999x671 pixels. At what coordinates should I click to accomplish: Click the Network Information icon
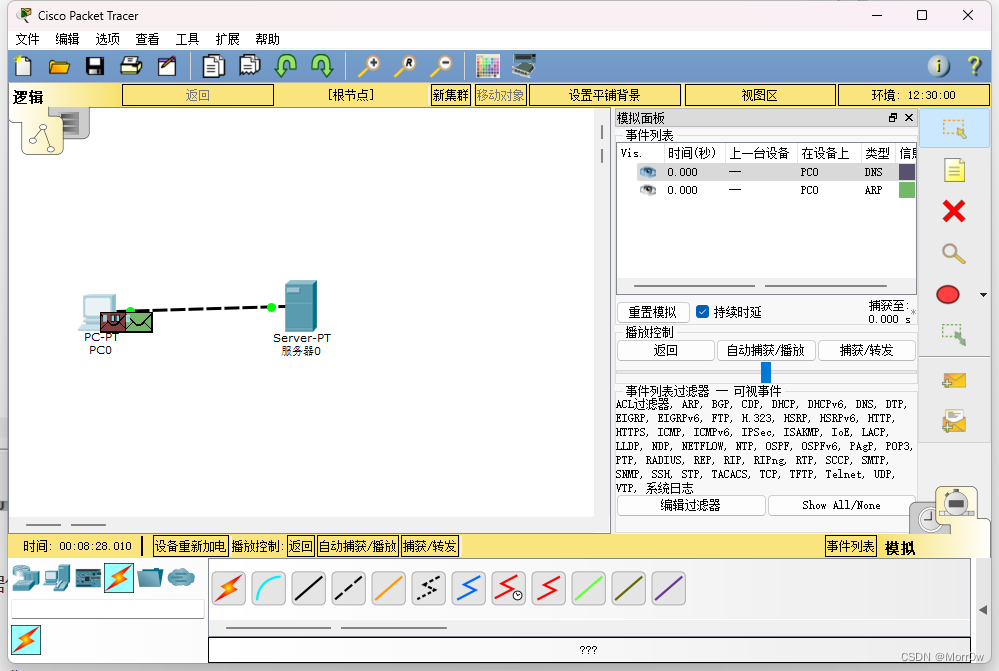[938, 66]
